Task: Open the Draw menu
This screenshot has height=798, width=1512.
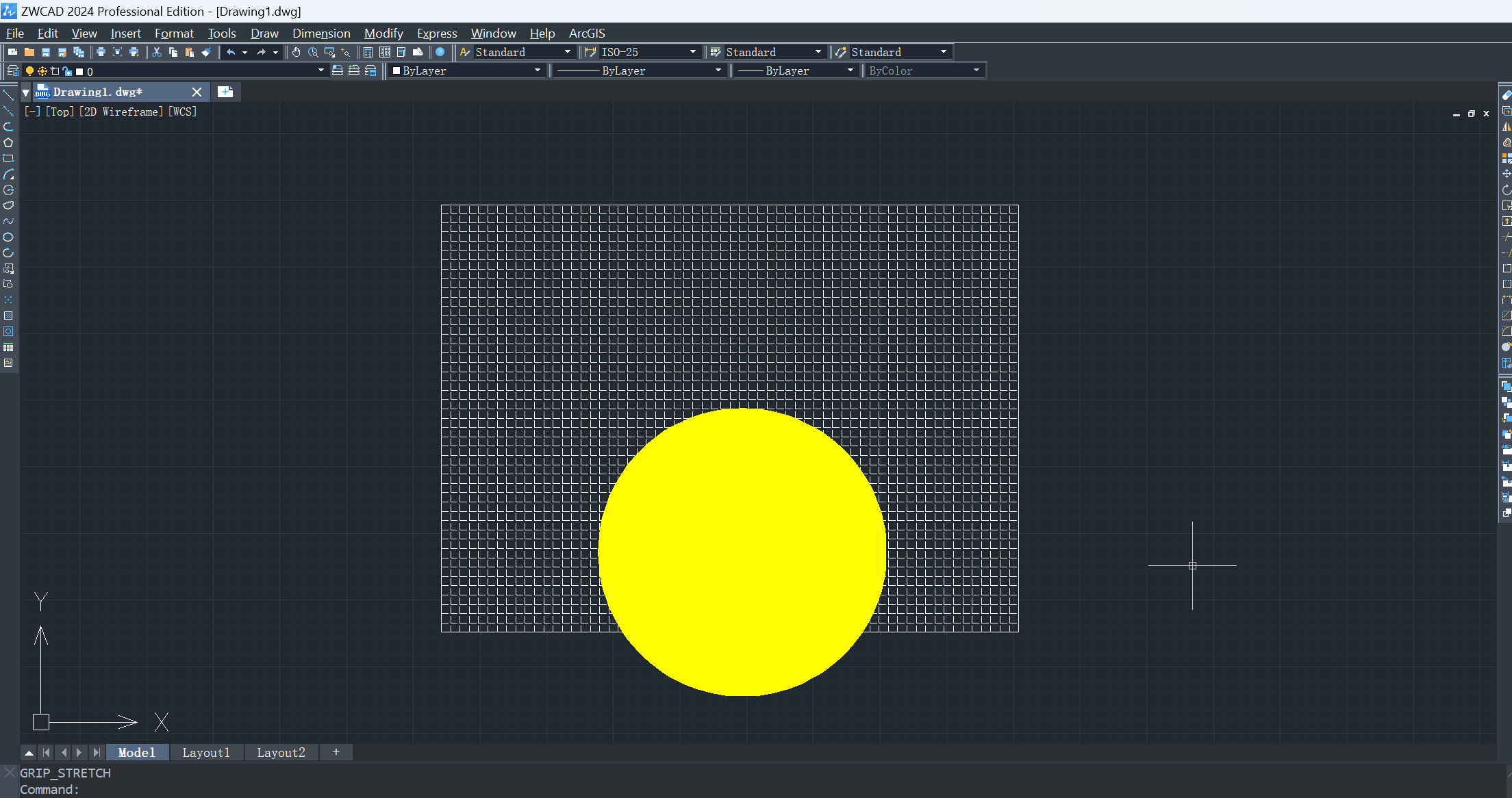Action: click(x=264, y=33)
